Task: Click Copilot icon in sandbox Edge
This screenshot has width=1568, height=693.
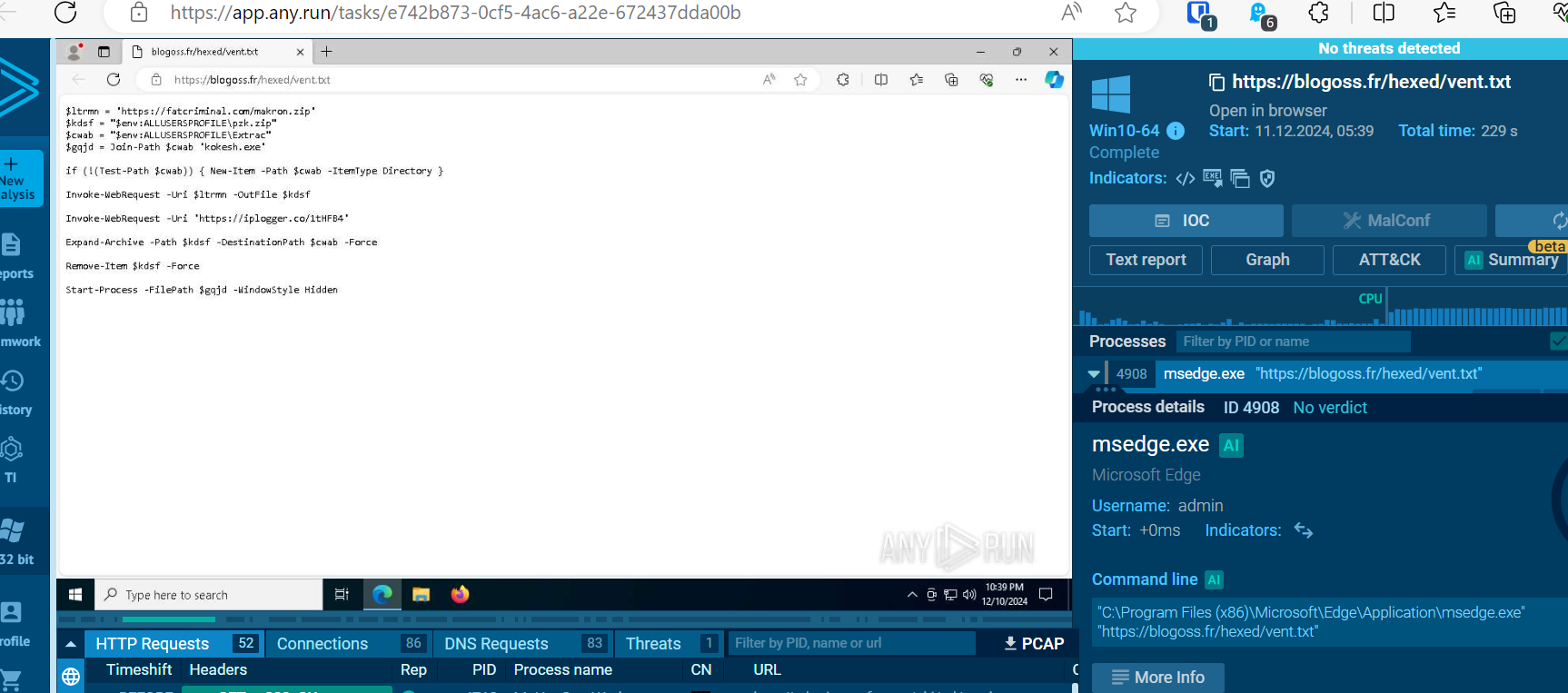Action: click(1054, 80)
